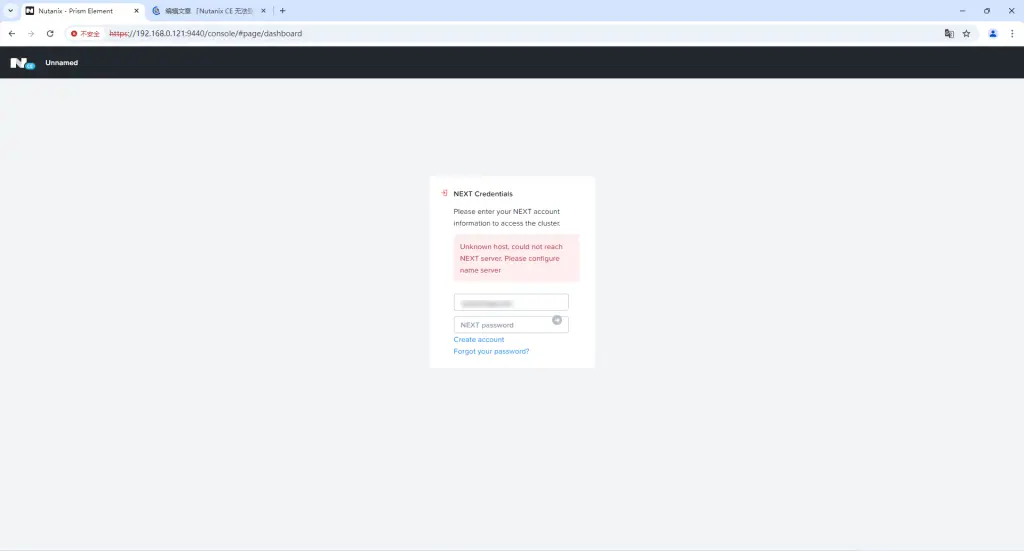Screen dimensions: 1024x551
Task: Switch to the Nutanix CE article editing tab
Action: coord(208,11)
